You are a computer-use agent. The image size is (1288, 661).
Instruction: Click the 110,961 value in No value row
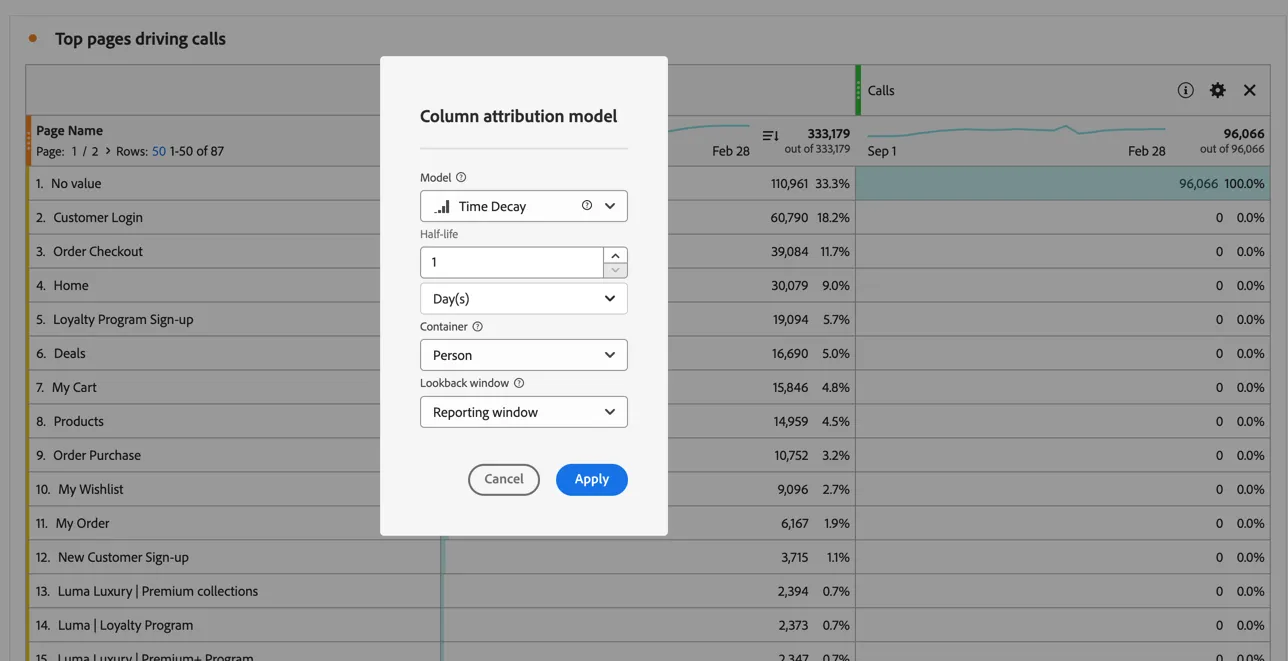click(x=789, y=183)
